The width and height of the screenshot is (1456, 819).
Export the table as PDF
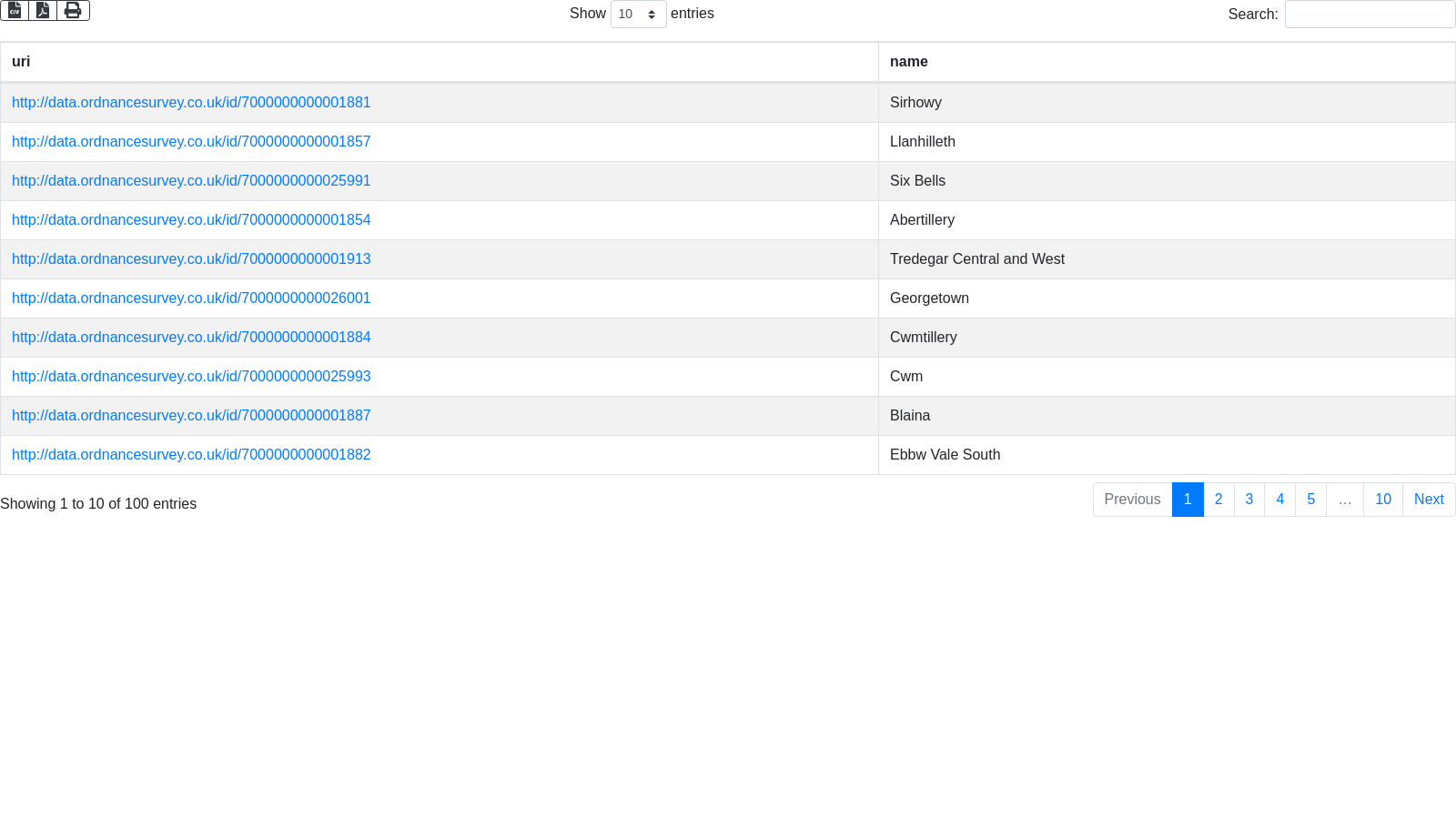click(43, 10)
